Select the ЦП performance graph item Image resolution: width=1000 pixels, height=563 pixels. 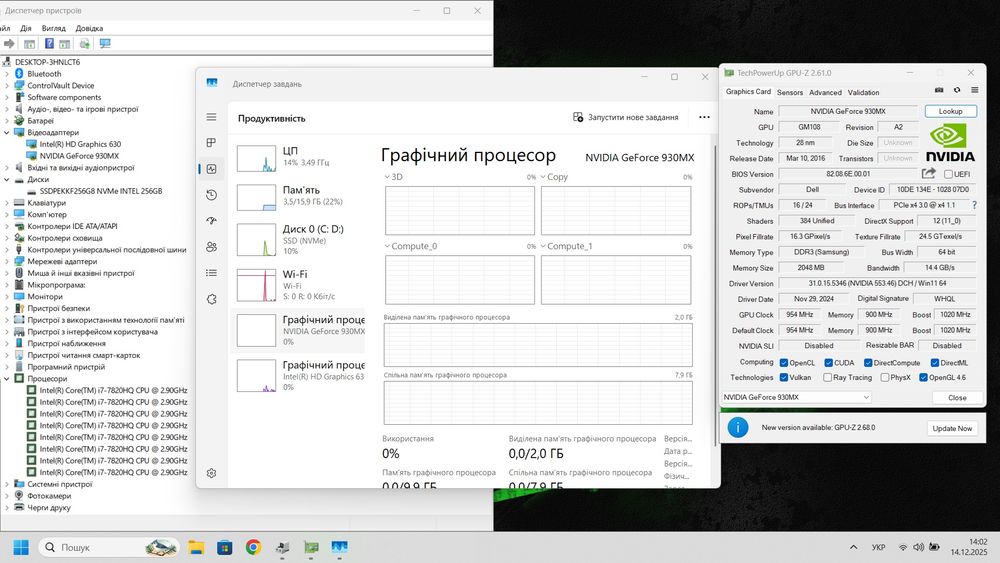298,157
